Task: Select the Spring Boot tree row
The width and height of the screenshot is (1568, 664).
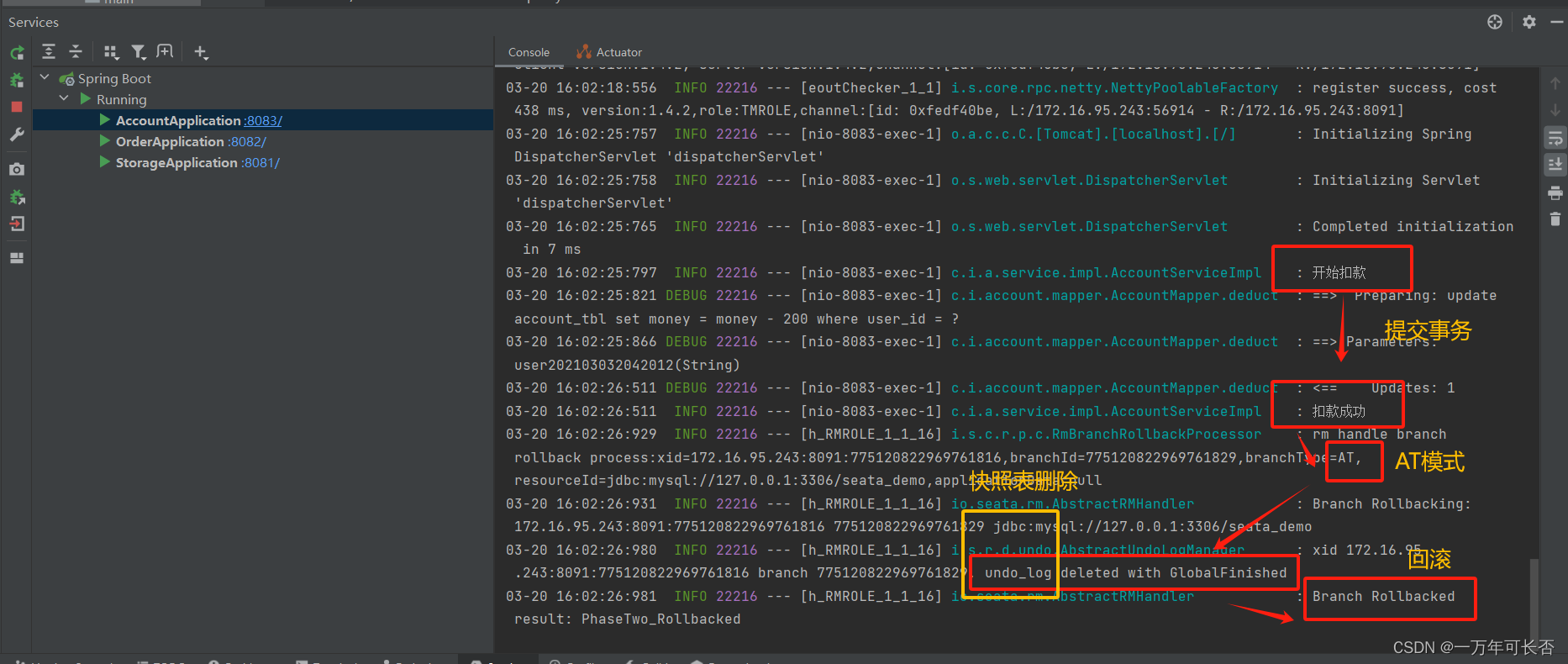Action: point(262,78)
